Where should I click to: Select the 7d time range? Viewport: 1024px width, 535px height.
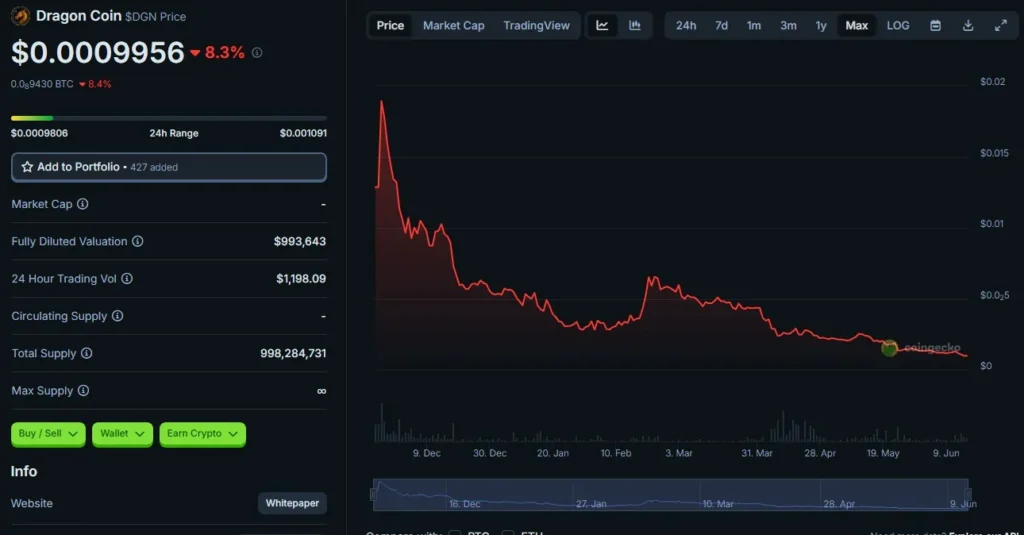[x=721, y=25]
